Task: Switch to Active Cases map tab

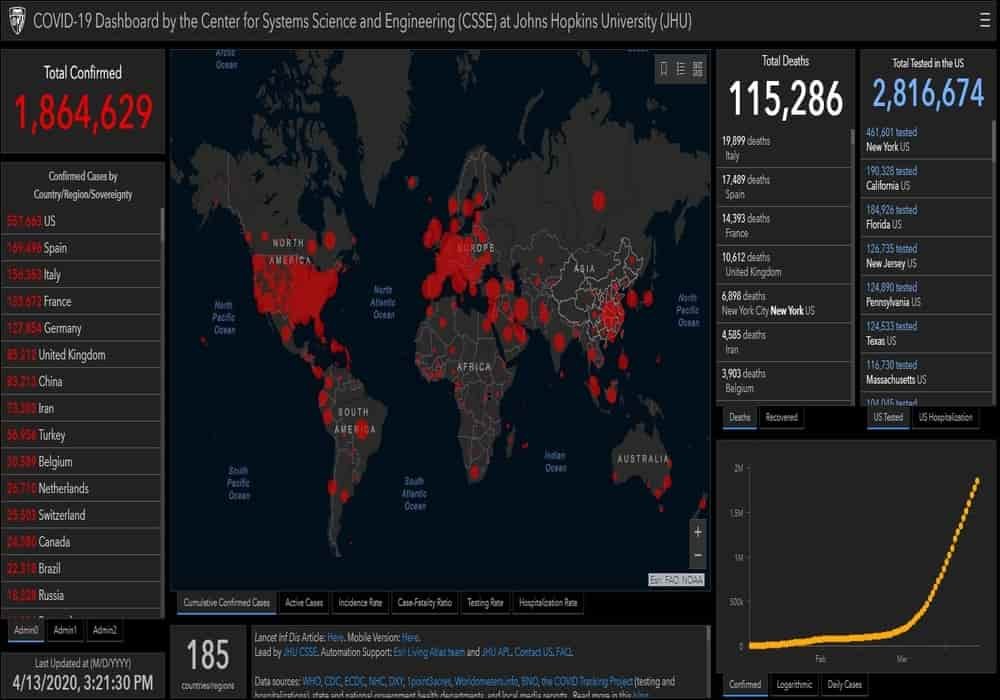Action: tap(304, 602)
